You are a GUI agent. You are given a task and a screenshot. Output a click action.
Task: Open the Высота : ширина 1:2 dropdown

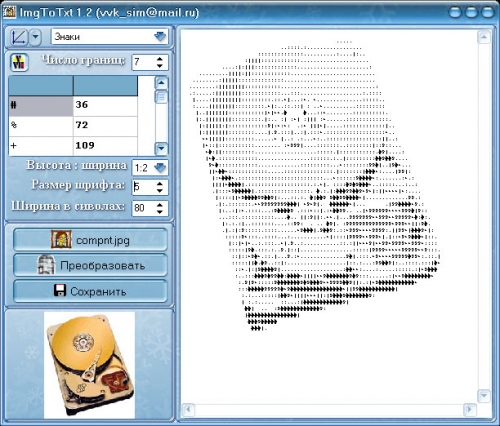click(x=160, y=168)
